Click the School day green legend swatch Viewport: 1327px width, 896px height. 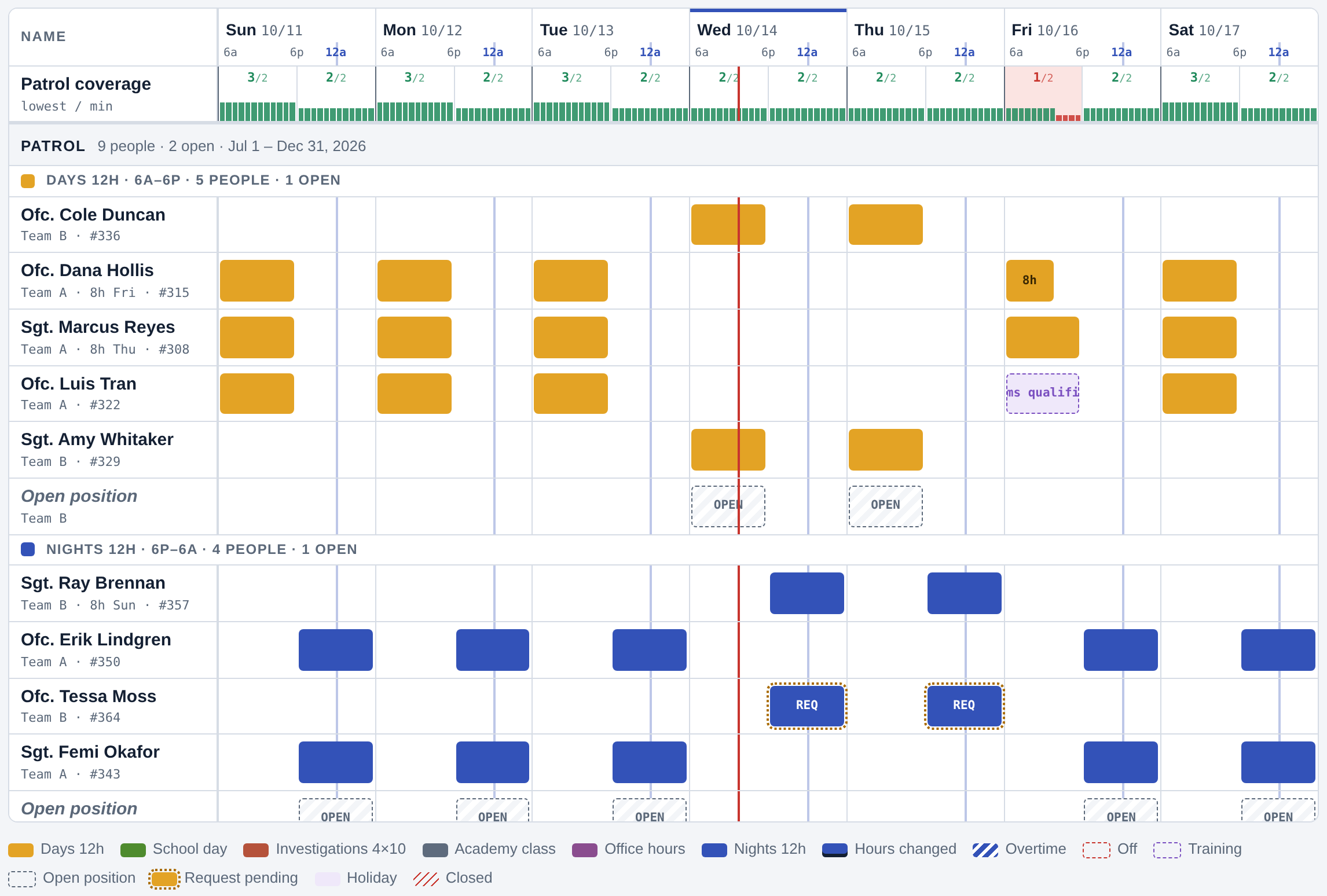coord(133,850)
